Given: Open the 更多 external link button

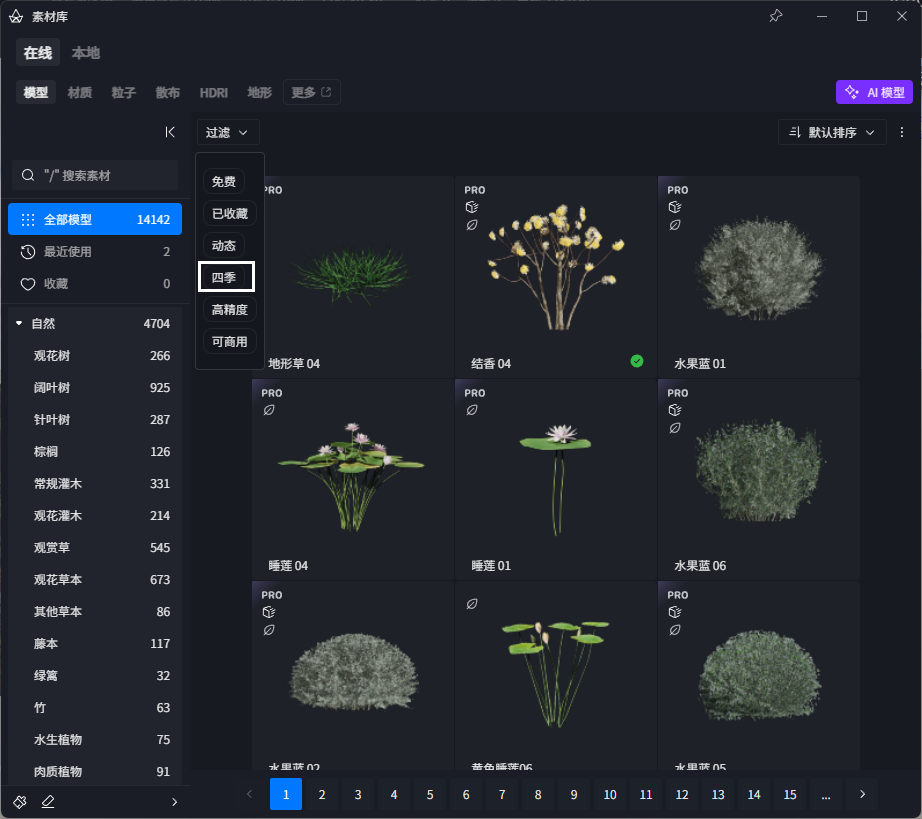Looking at the screenshot, I should pyautogui.click(x=312, y=92).
